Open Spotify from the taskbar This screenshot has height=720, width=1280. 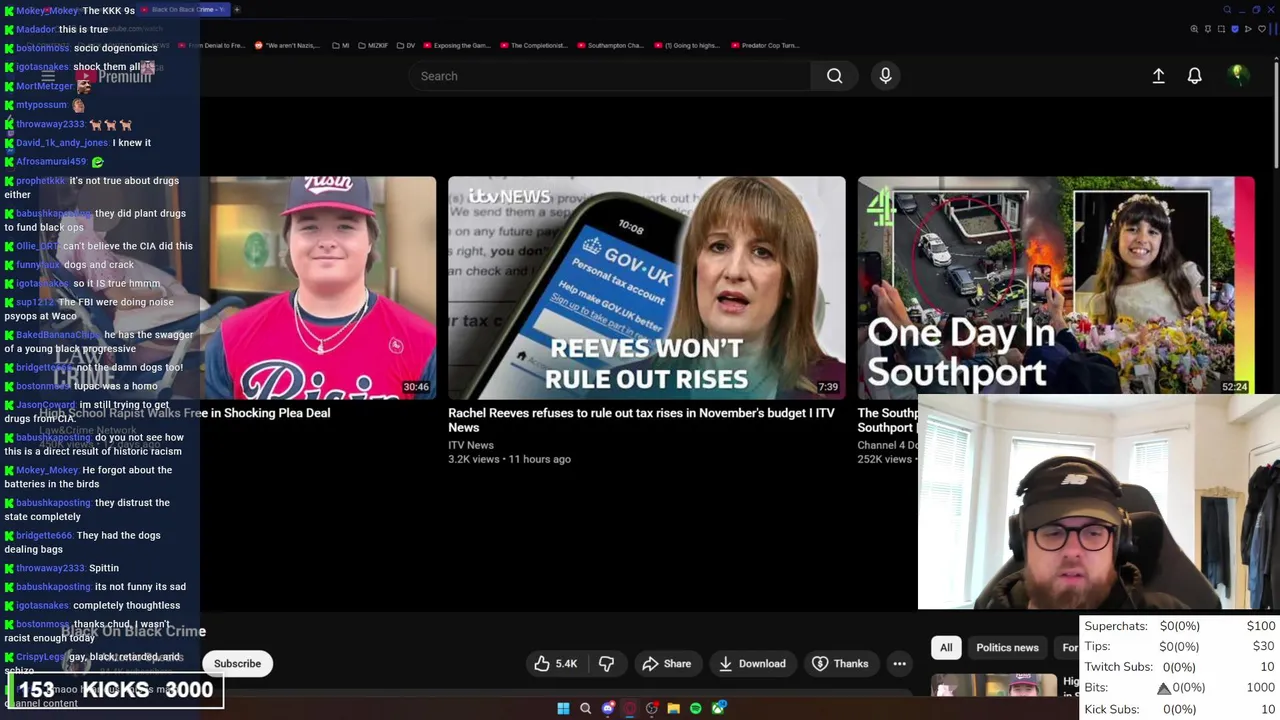(x=696, y=709)
